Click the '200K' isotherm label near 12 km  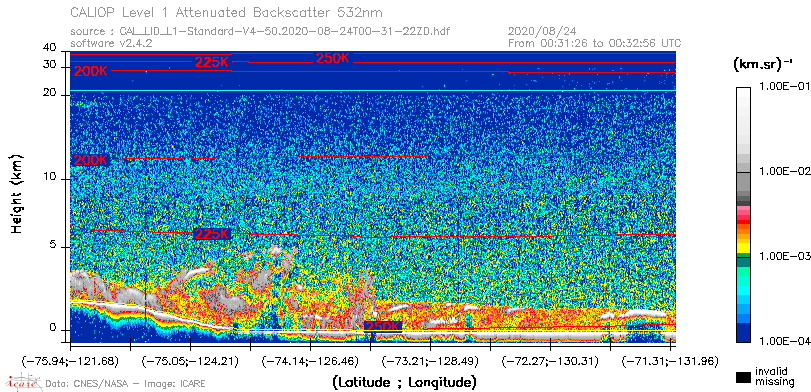(x=91, y=160)
